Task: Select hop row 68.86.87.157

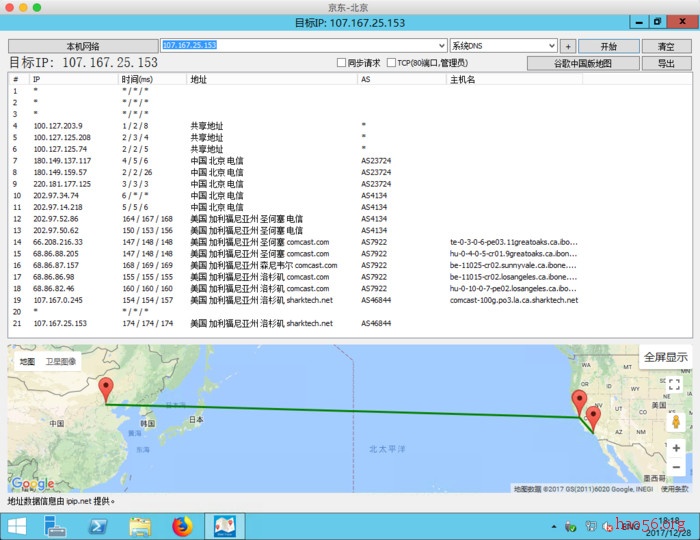Action: [350, 265]
